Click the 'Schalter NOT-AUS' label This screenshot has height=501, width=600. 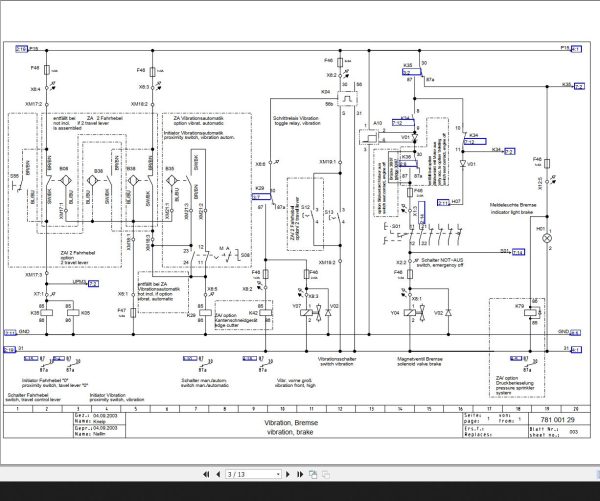442,260
